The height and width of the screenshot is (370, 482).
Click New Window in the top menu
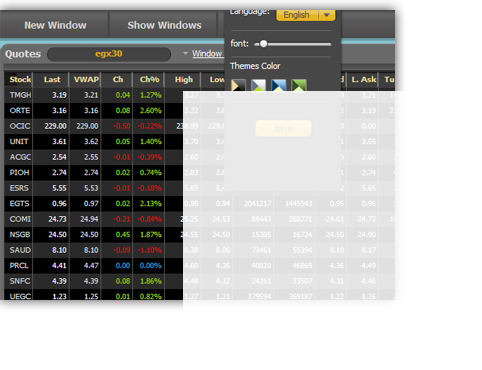(x=55, y=25)
